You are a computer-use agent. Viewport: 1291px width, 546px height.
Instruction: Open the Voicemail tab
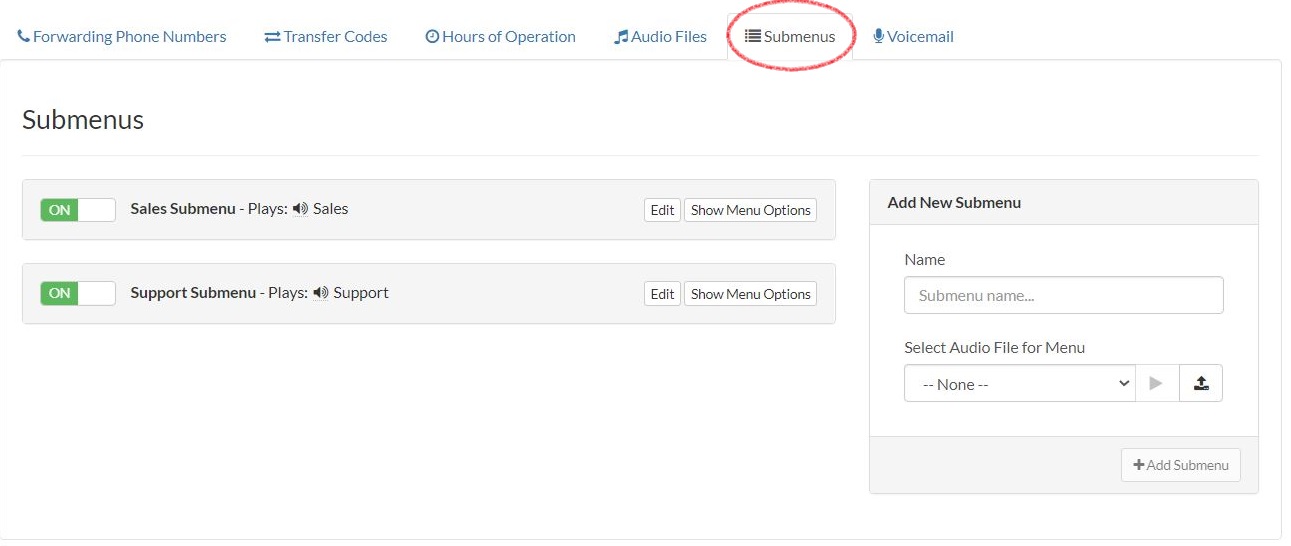(x=913, y=37)
